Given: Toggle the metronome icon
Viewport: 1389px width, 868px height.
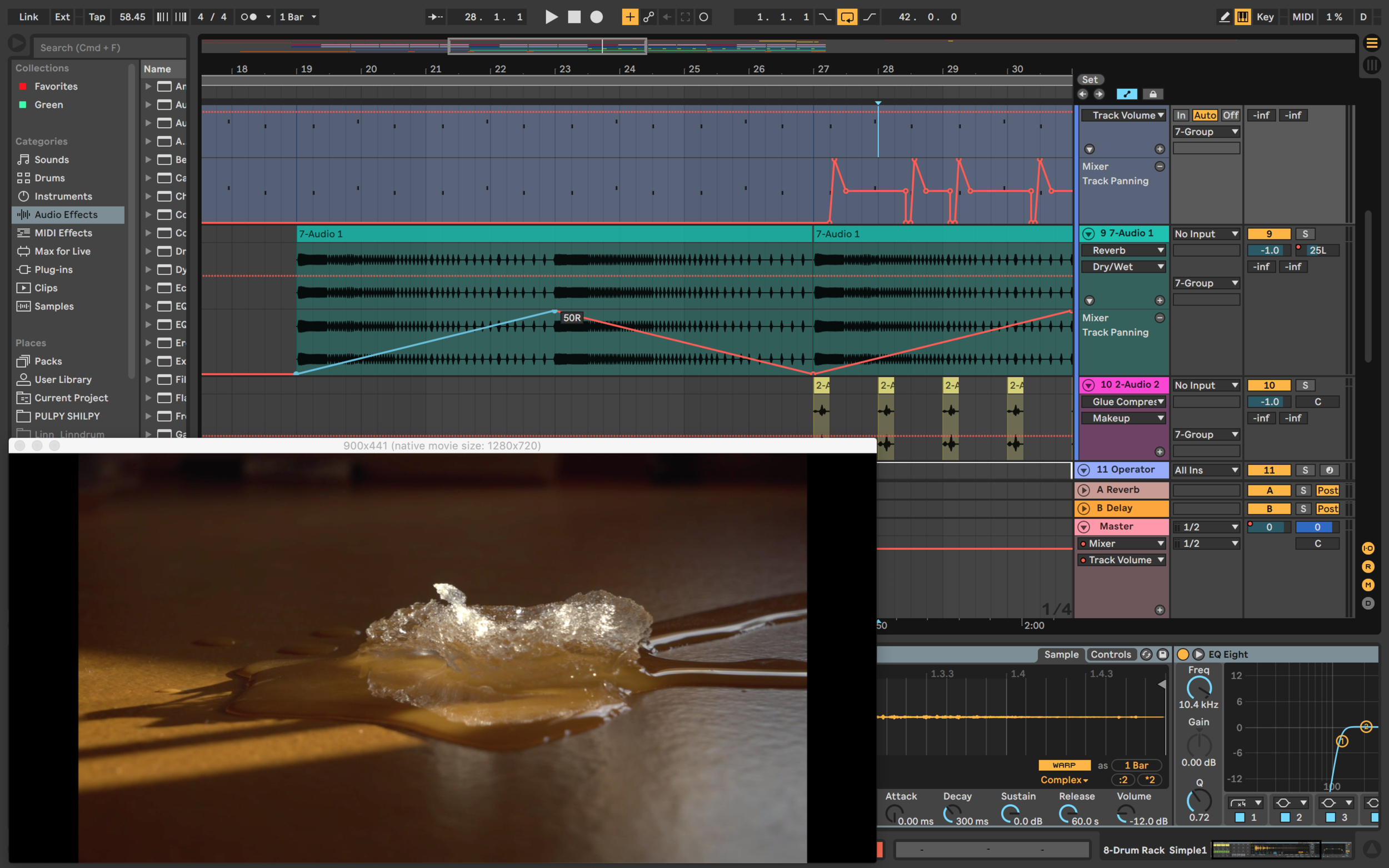Looking at the screenshot, I should pyautogui.click(x=248, y=17).
